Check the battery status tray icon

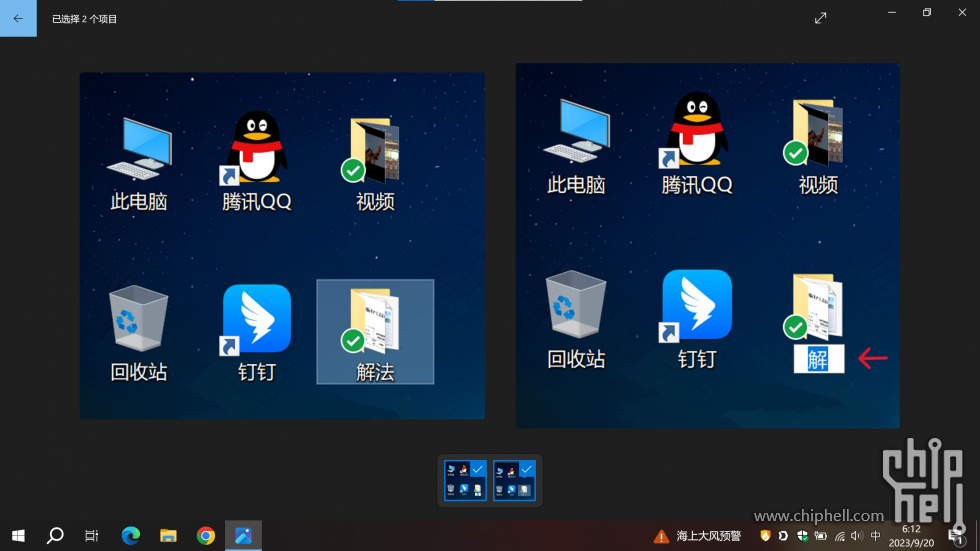(x=821, y=536)
